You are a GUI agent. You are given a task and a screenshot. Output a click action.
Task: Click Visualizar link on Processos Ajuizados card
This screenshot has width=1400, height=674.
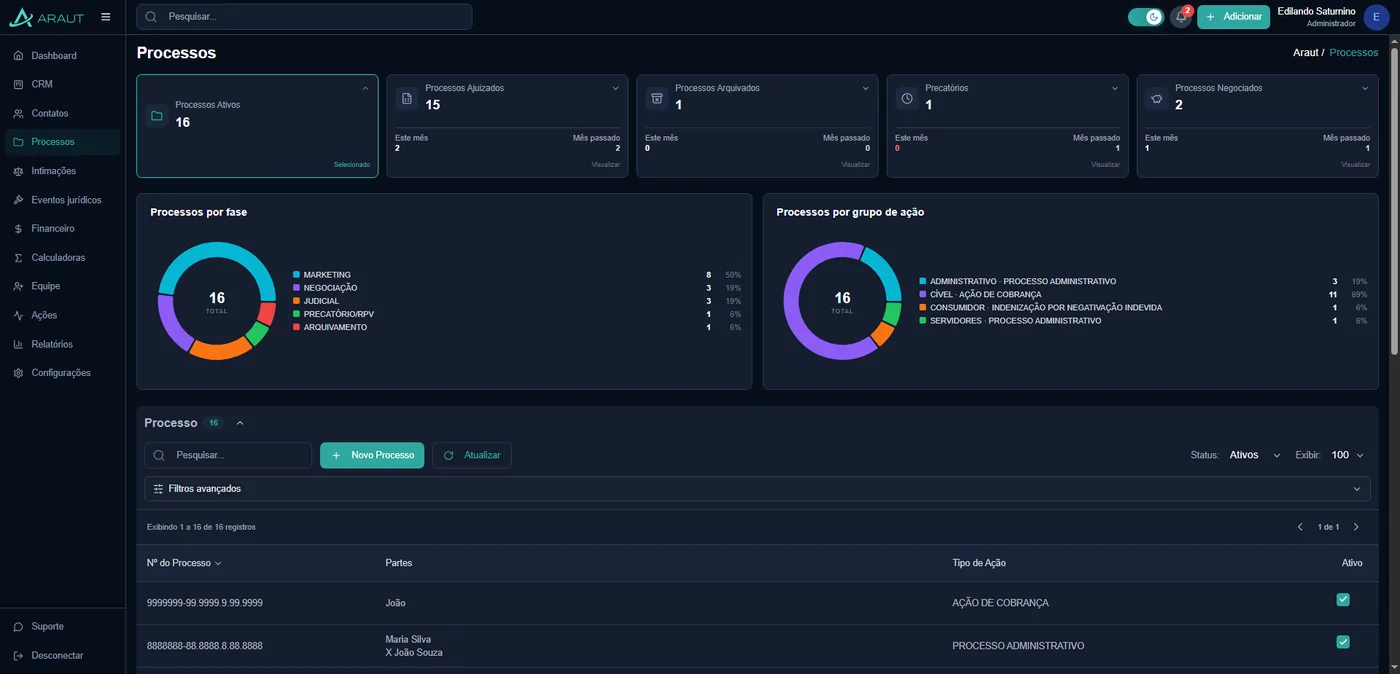605,165
